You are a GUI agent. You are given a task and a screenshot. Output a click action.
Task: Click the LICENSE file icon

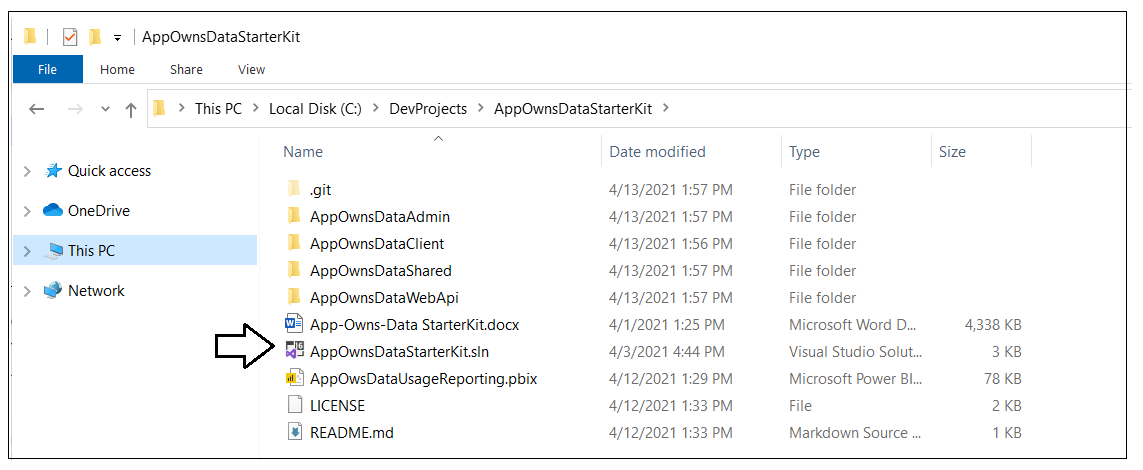click(294, 405)
